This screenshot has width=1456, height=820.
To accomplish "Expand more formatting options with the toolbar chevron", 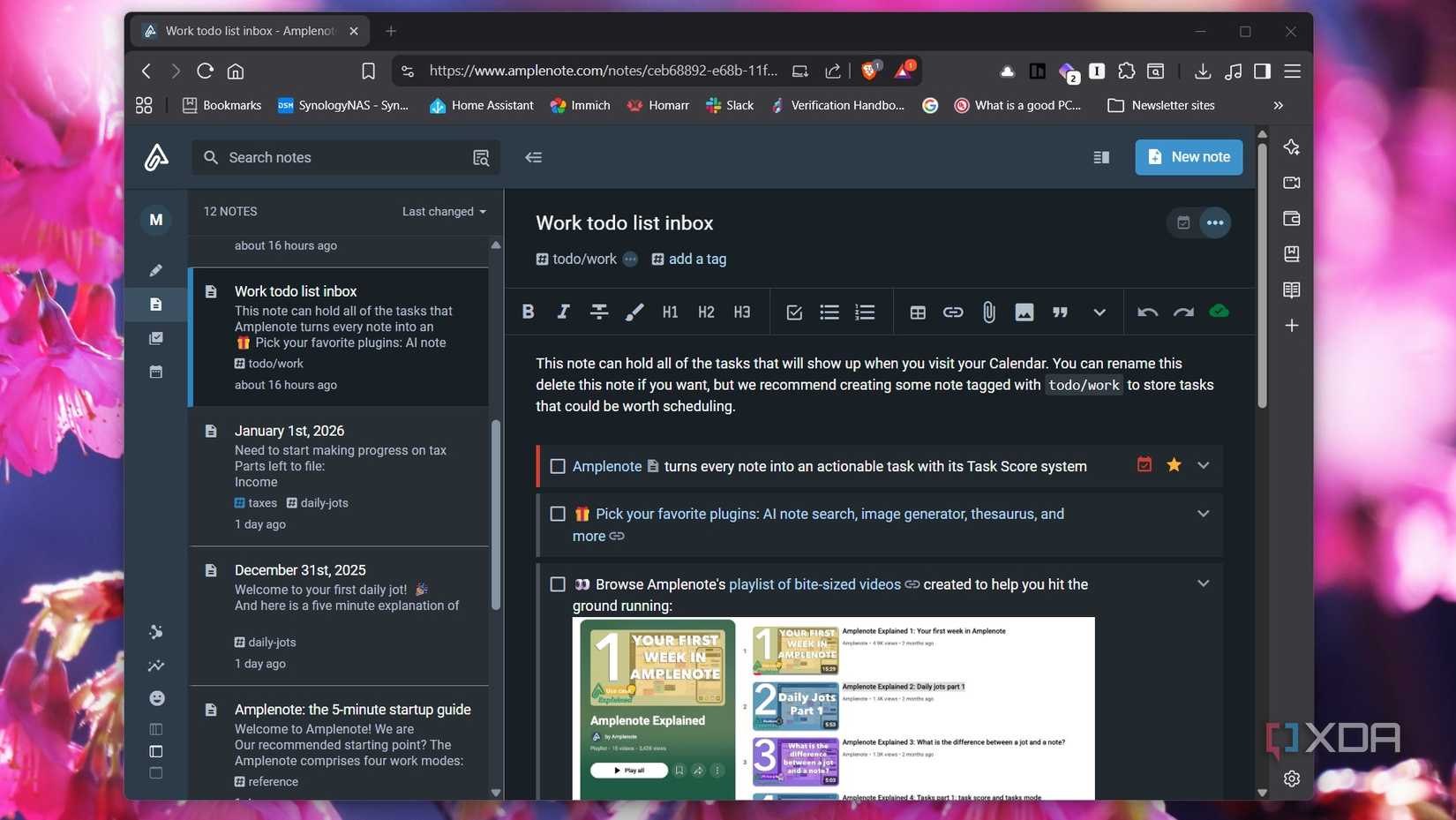I will point(1099,312).
